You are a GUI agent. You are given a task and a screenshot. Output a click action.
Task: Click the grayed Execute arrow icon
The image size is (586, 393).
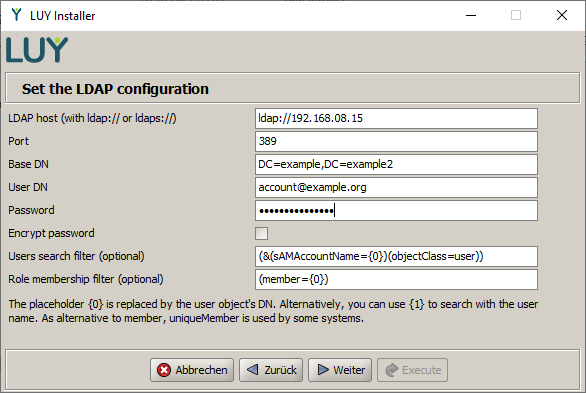392,370
